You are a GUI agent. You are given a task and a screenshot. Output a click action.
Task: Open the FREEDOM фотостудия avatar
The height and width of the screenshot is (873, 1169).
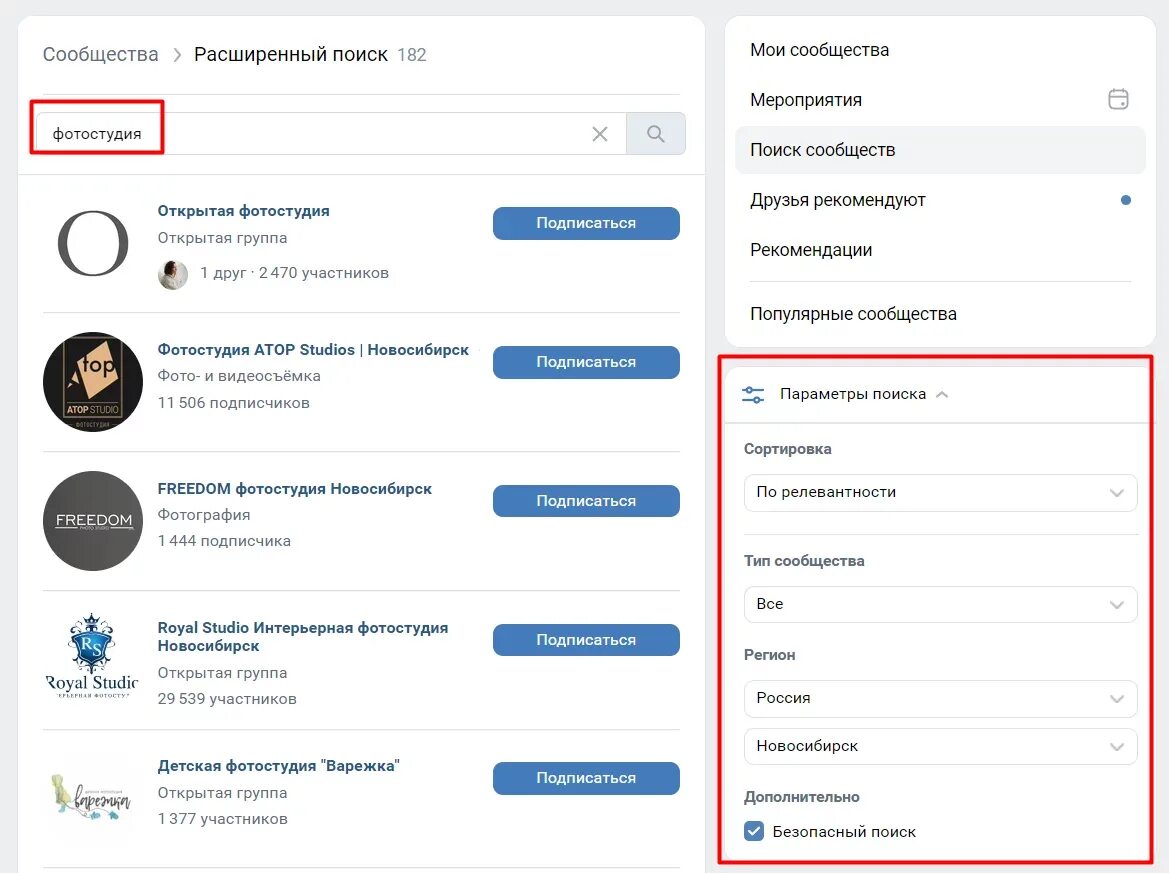[x=93, y=520]
